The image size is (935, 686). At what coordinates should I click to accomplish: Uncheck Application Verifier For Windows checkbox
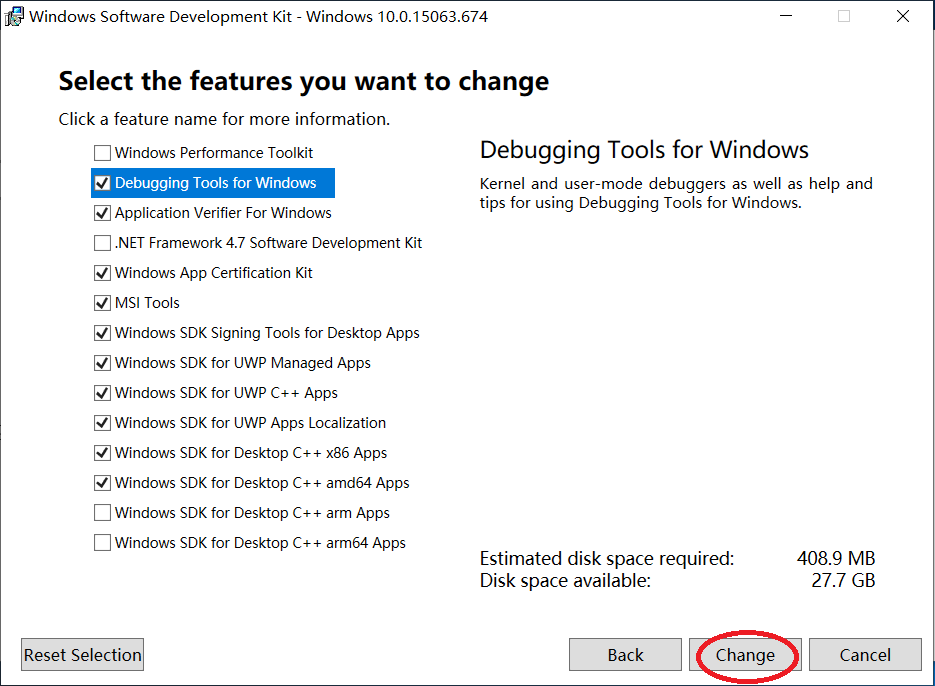click(103, 213)
